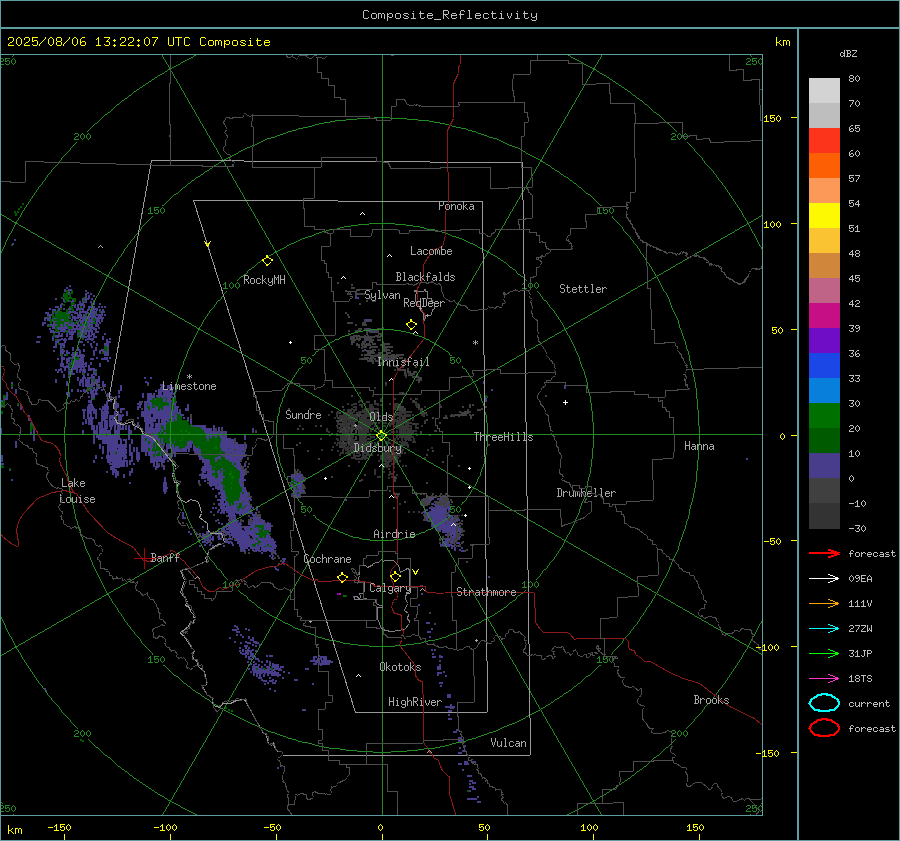
Task: Click white plus marker west of Hanna
Action: (x=565, y=402)
